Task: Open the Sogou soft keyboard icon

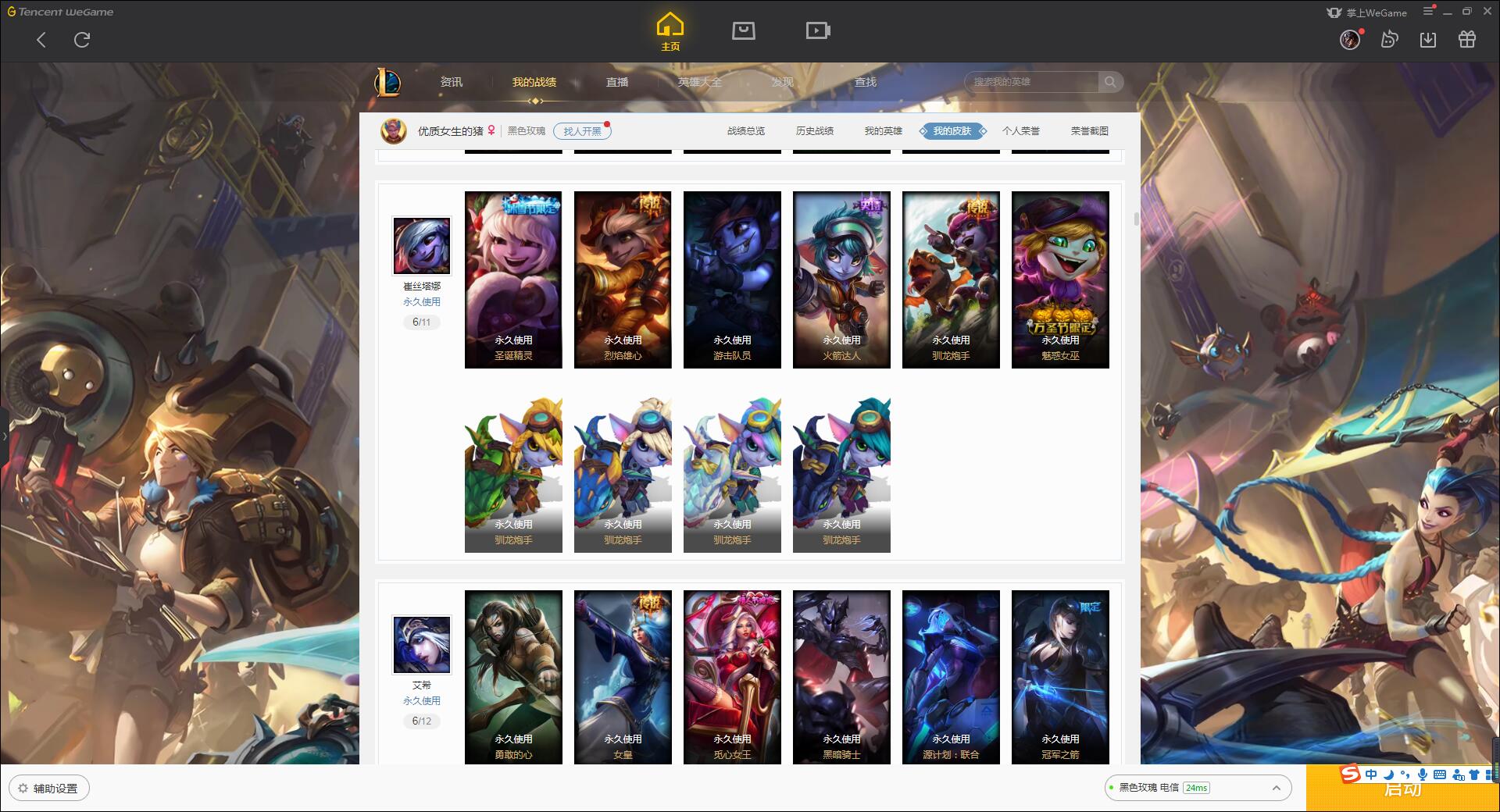Action: point(1440,775)
